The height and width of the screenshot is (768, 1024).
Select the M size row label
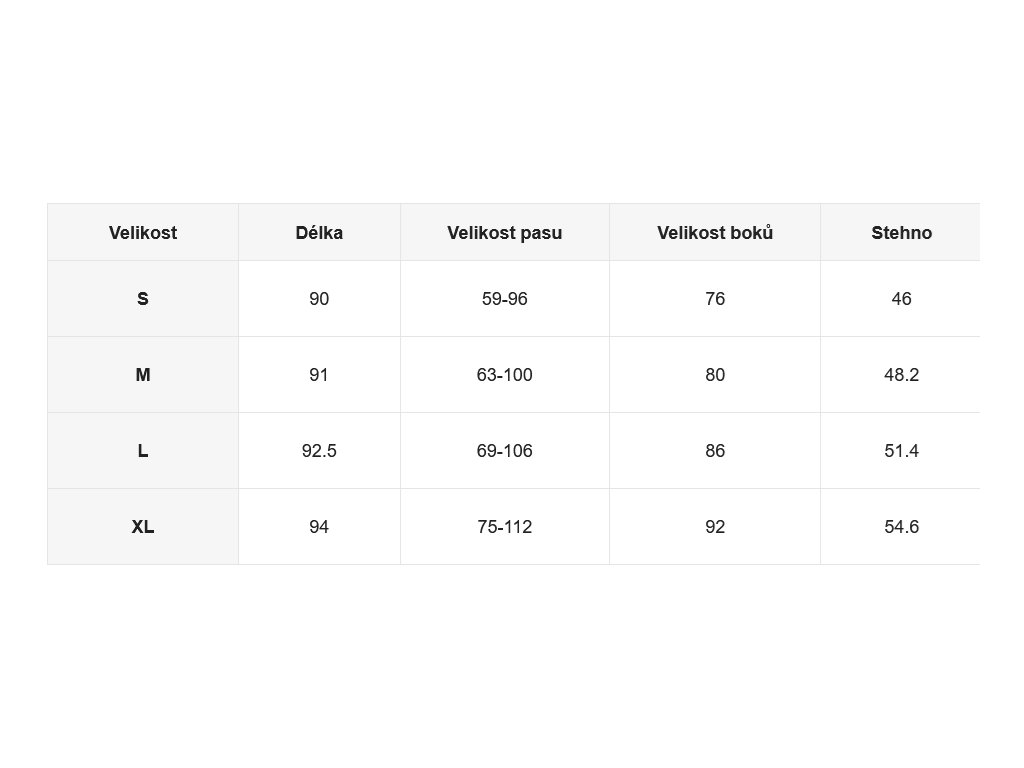pos(143,375)
